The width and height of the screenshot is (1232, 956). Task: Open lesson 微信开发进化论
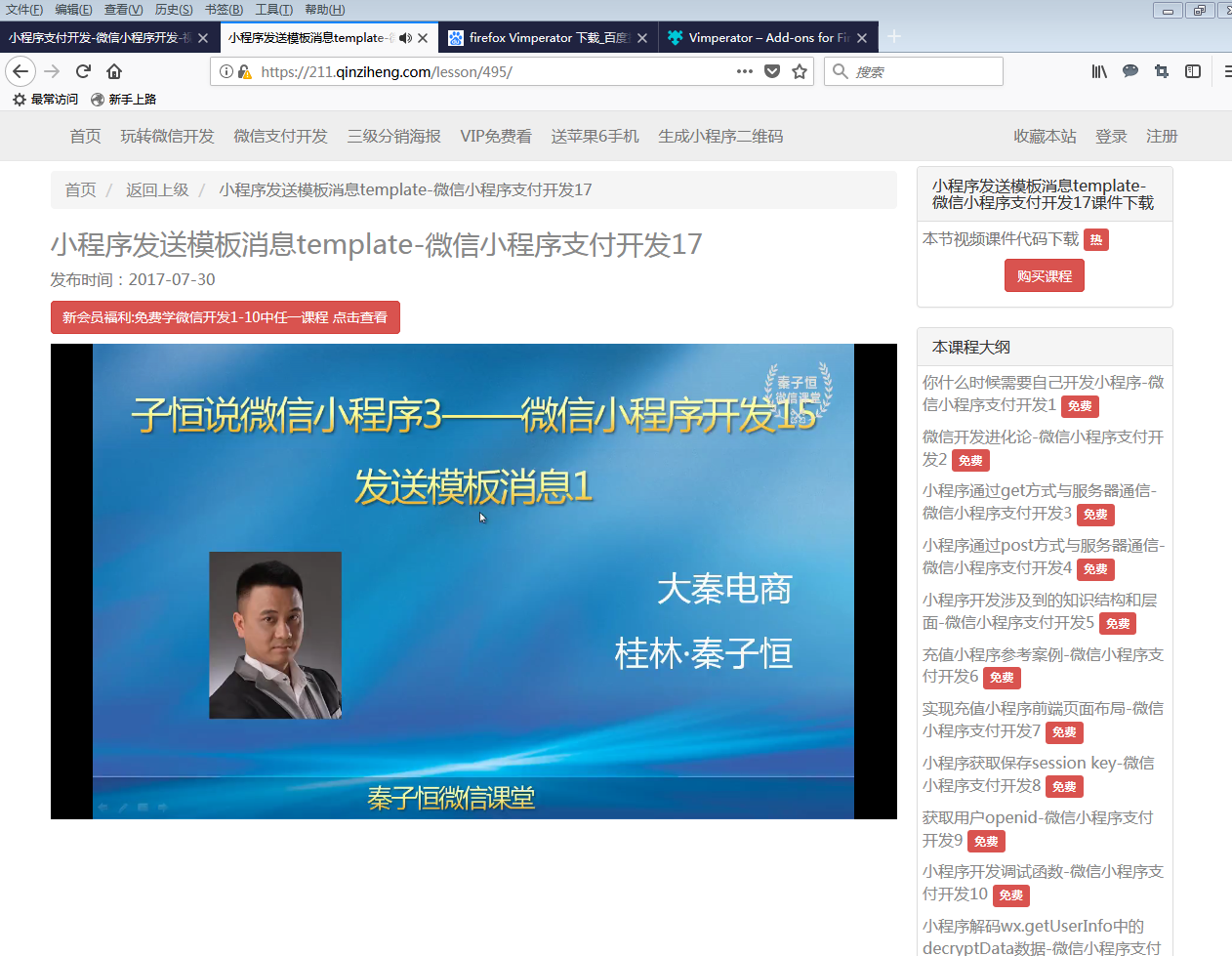(x=1043, y=448)
